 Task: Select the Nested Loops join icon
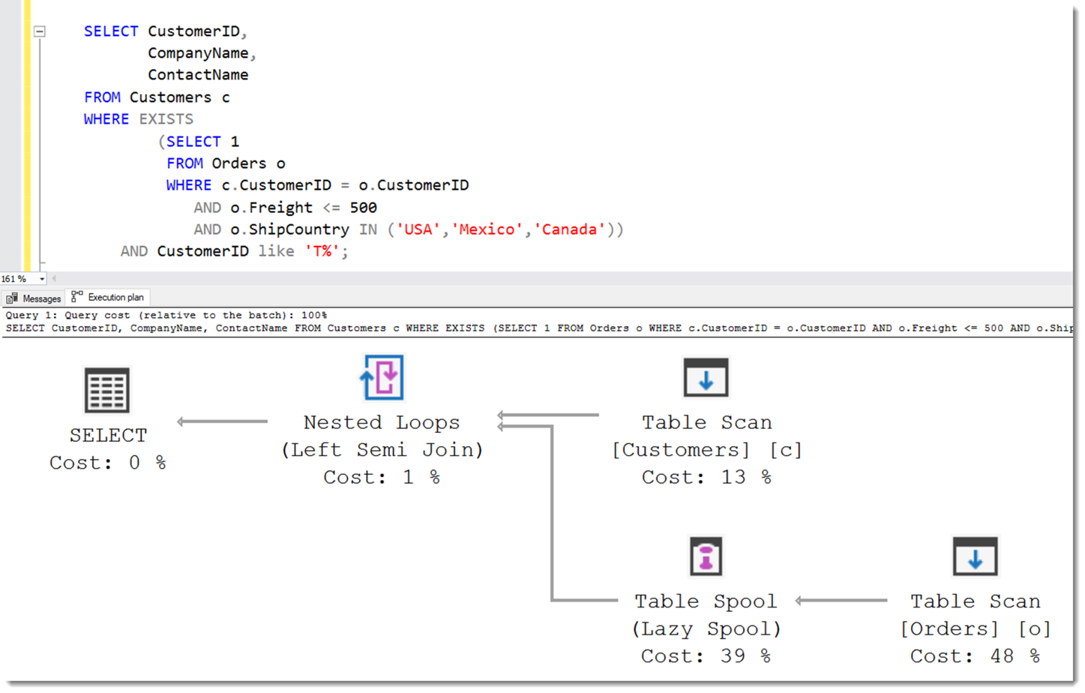(381, 377)
